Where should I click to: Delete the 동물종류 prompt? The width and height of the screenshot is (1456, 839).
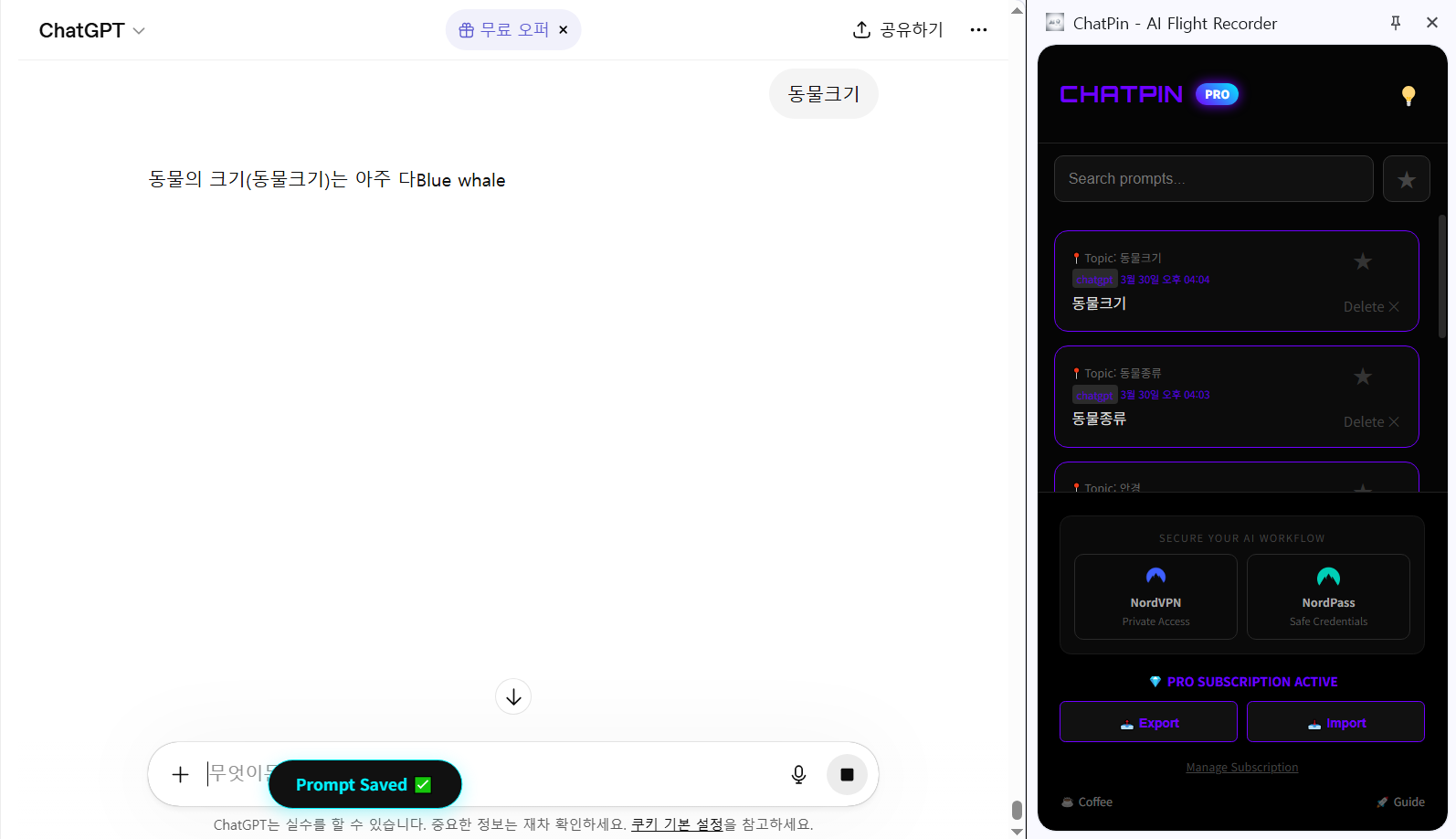[1371, 422]
